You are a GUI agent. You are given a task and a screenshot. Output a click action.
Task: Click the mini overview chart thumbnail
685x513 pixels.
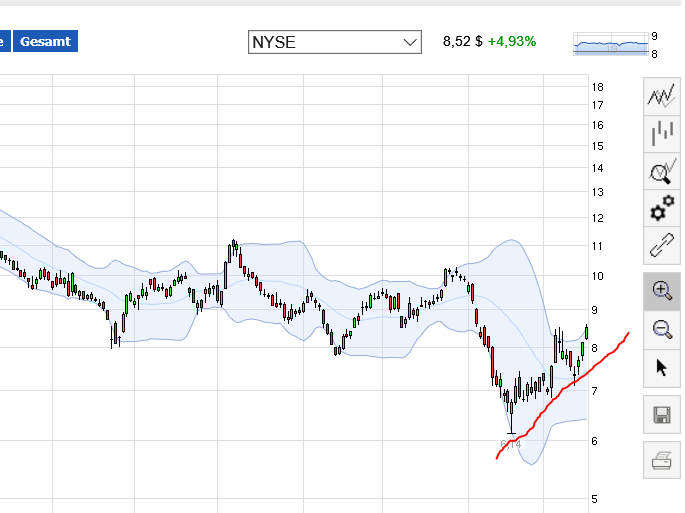click(610, 45)
